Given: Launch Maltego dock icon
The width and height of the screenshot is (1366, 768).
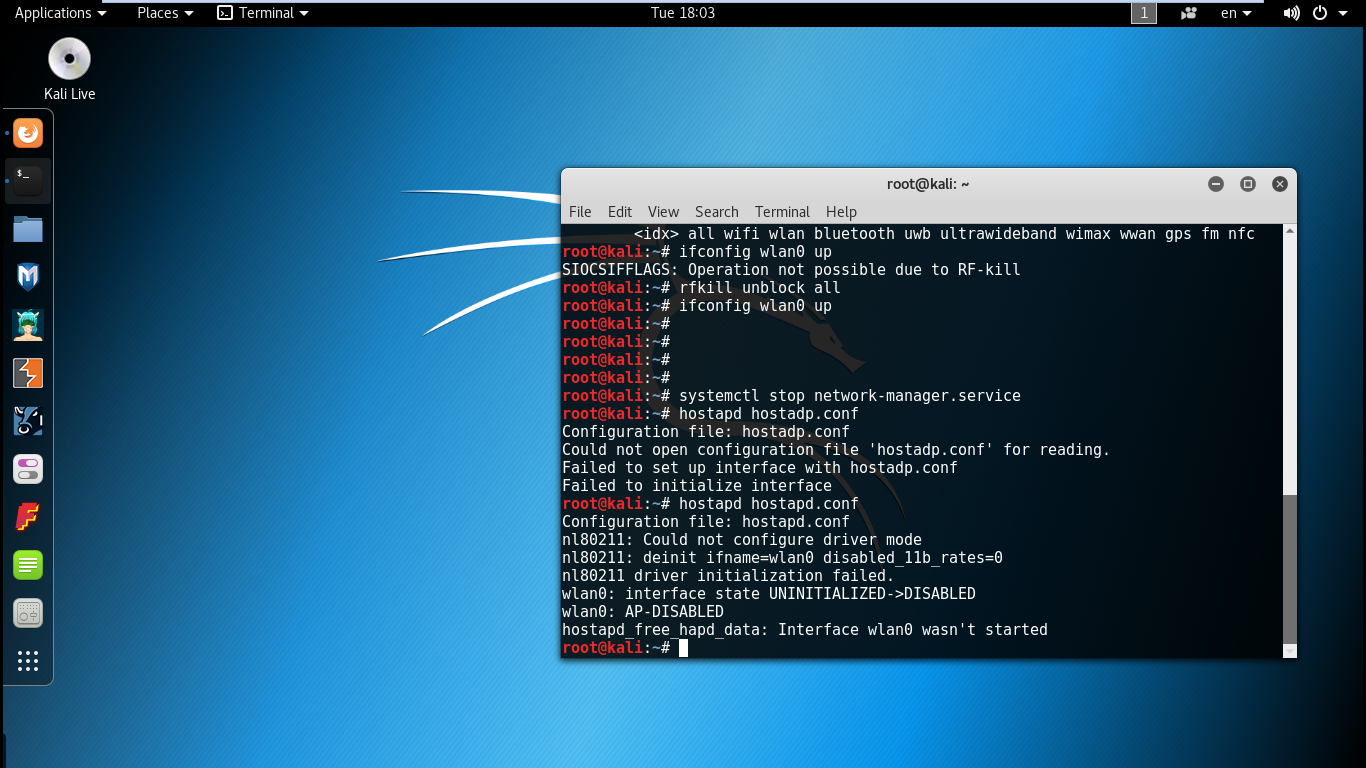Looking at the screenshot, I should click(x=28, y=421).
